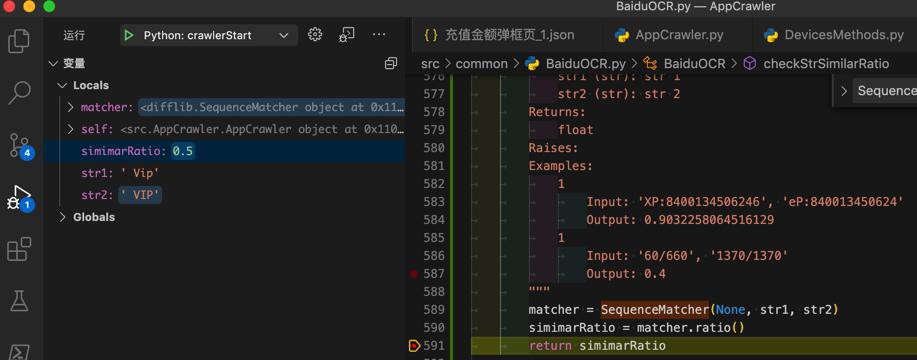This screenshot has height=360, width=917.
Task: Open more debug actions ellipsis menu
Action: click(x=379, y=34)
